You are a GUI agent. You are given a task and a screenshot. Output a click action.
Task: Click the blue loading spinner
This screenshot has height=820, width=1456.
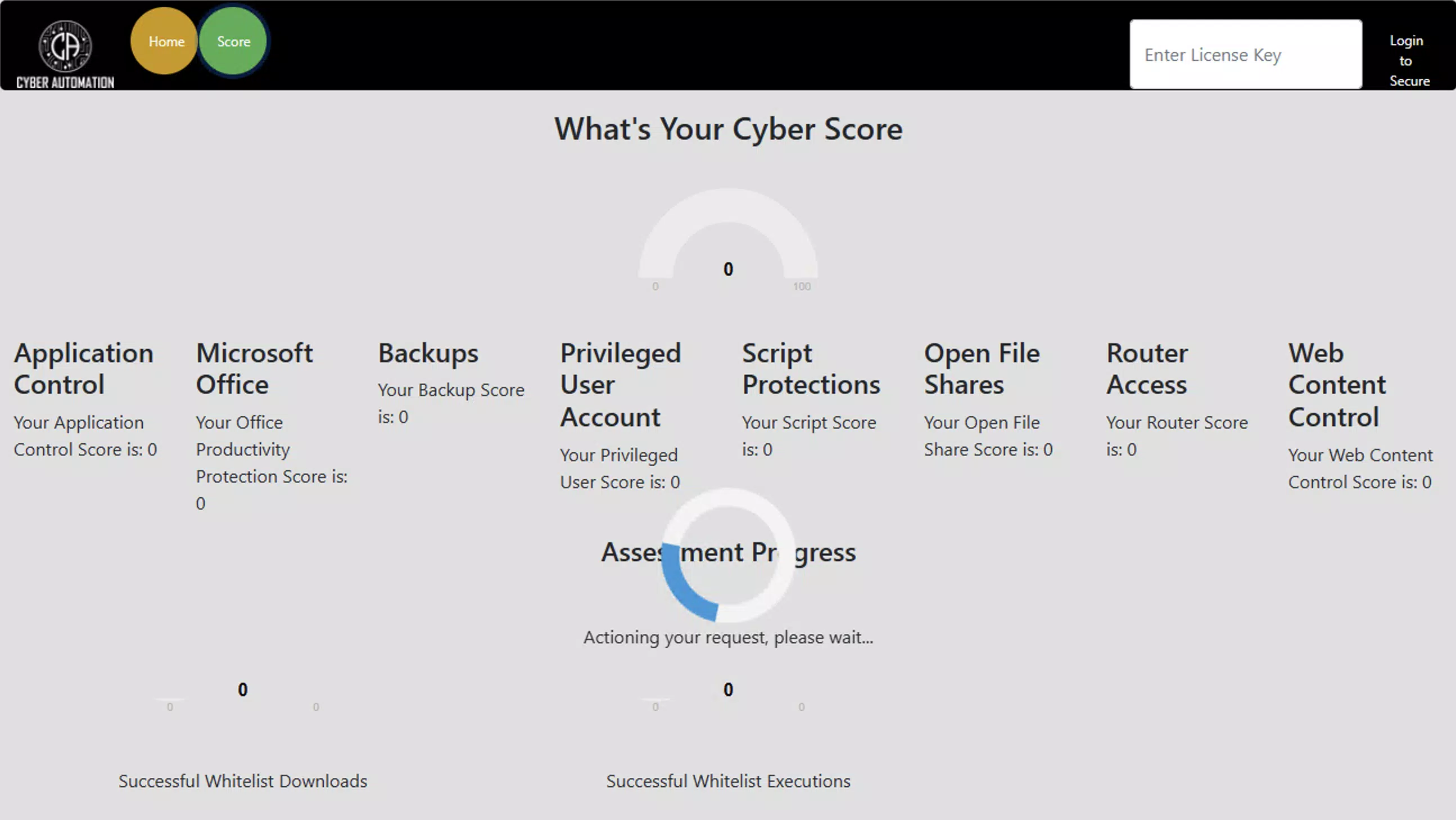(728, 555)
